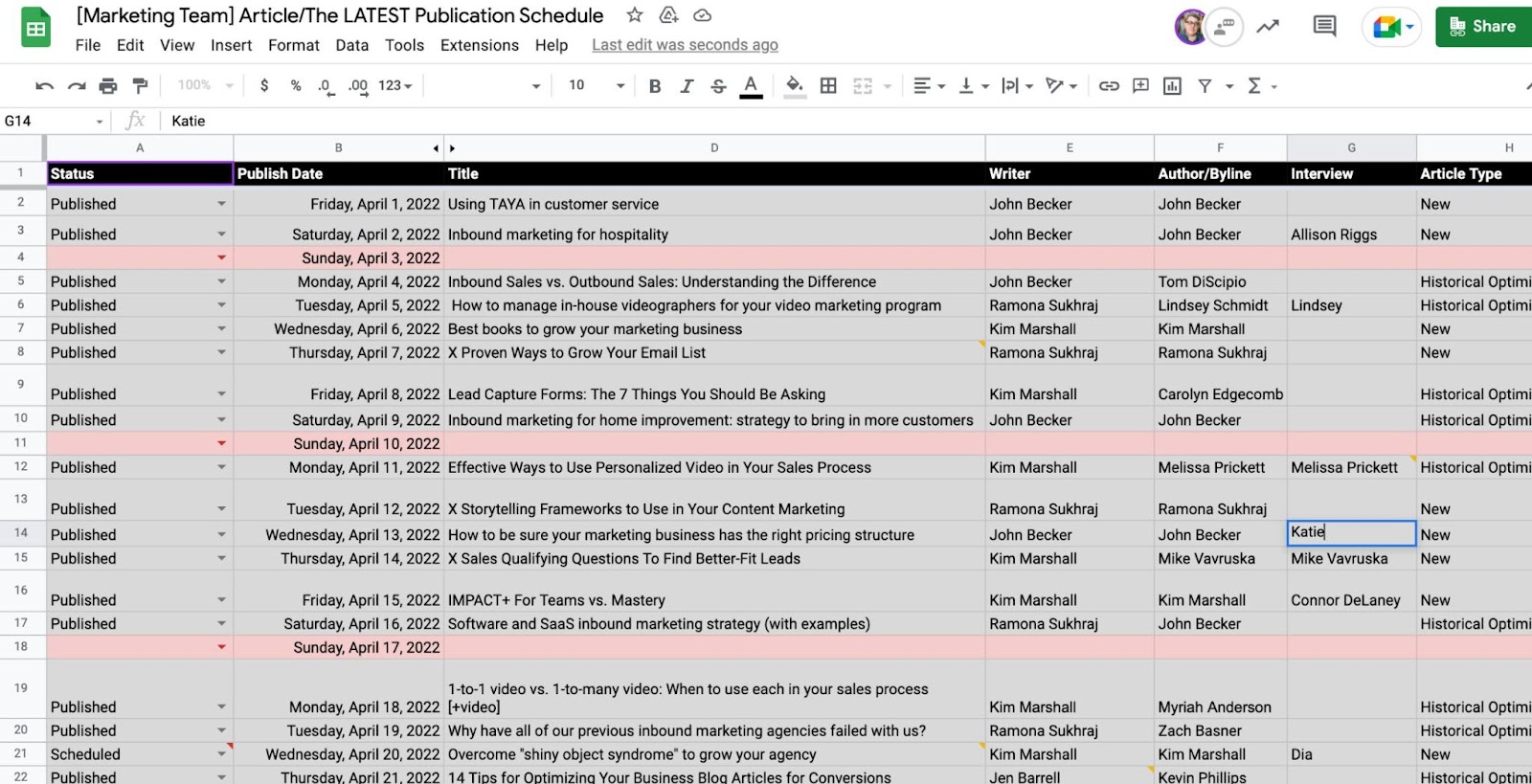Image resolution: width=1532 pixels, height=784 pixels.
Task: Click the Print icon
Action: coord(108,86)
